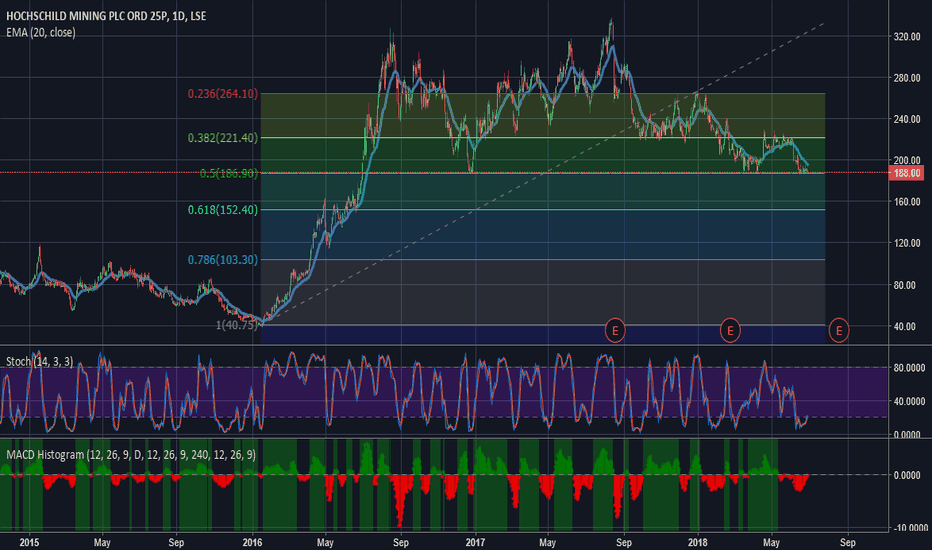Viewport: 932px width, 550px height.
Task: Click the 0.786(103.30) Fibonacci level label
Action: [x=223, y=260]
